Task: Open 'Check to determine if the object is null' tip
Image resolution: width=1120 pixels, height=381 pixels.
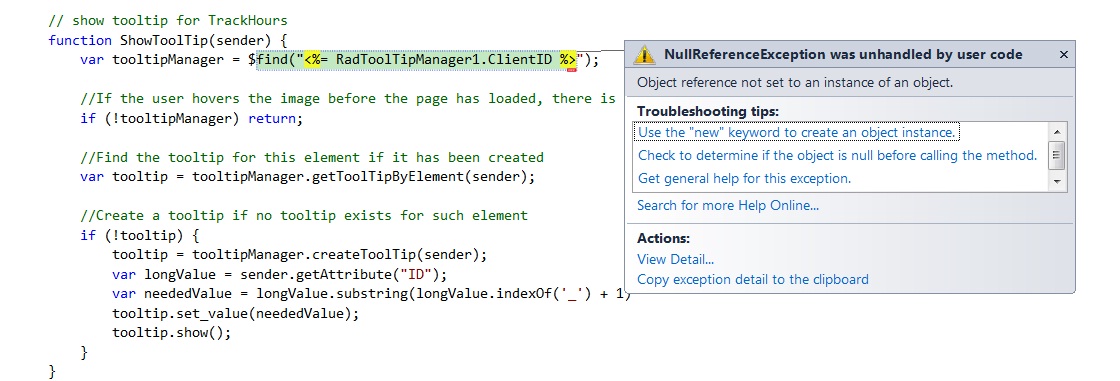Action: [837, 155]
